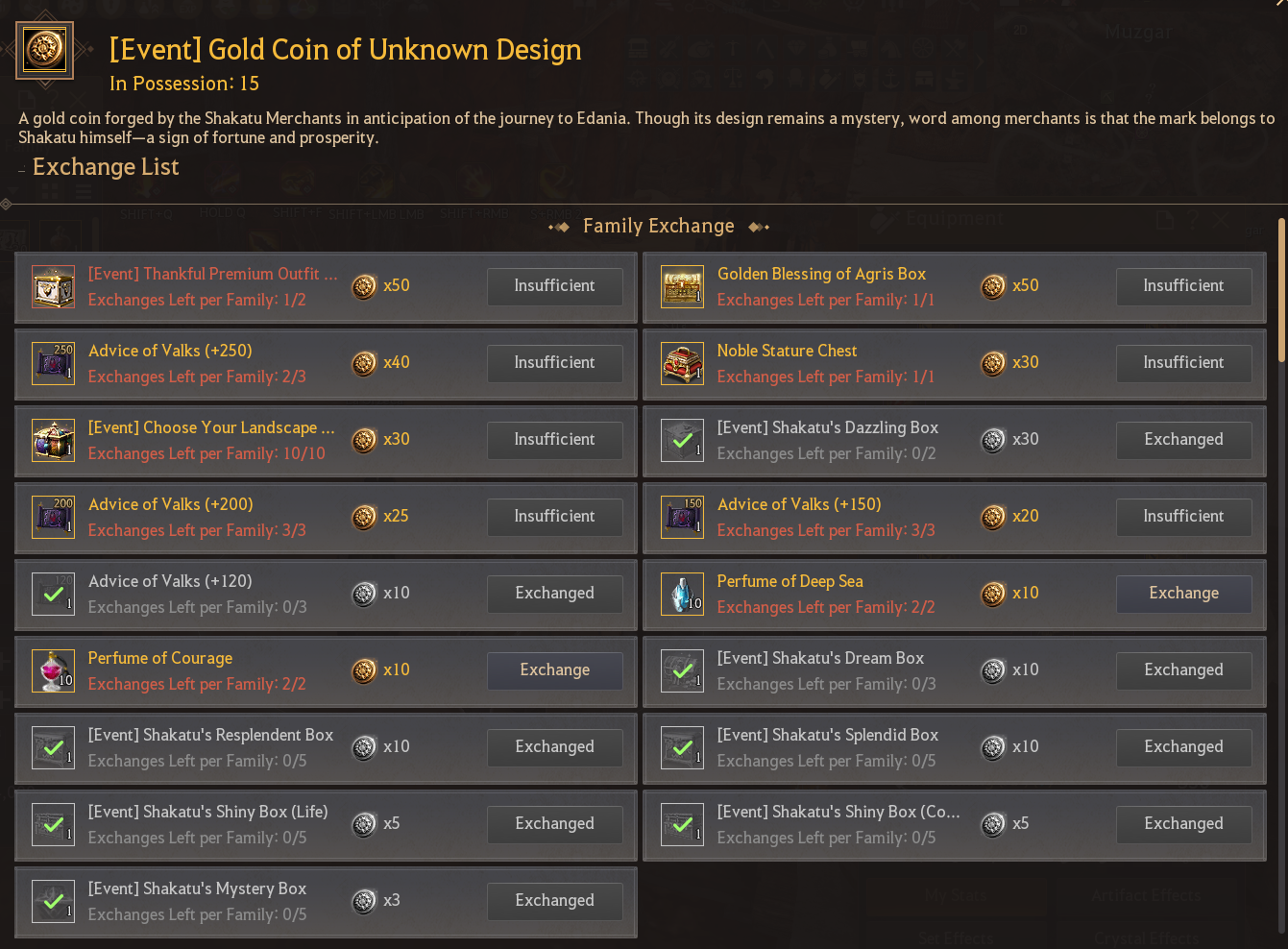The height and width of the screenshot is (949, 1288).
Task: Click Exchanged button for Shakatu's Dream Box
Action: 1183,670
